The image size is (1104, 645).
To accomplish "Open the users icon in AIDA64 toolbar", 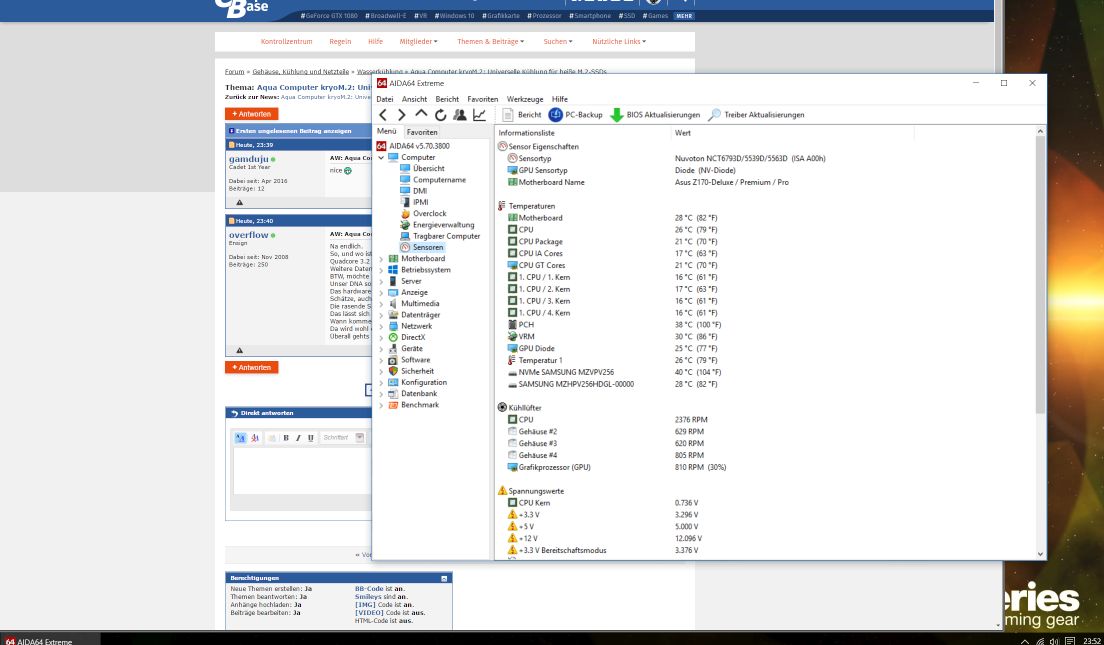I will [x=460, y=115].
